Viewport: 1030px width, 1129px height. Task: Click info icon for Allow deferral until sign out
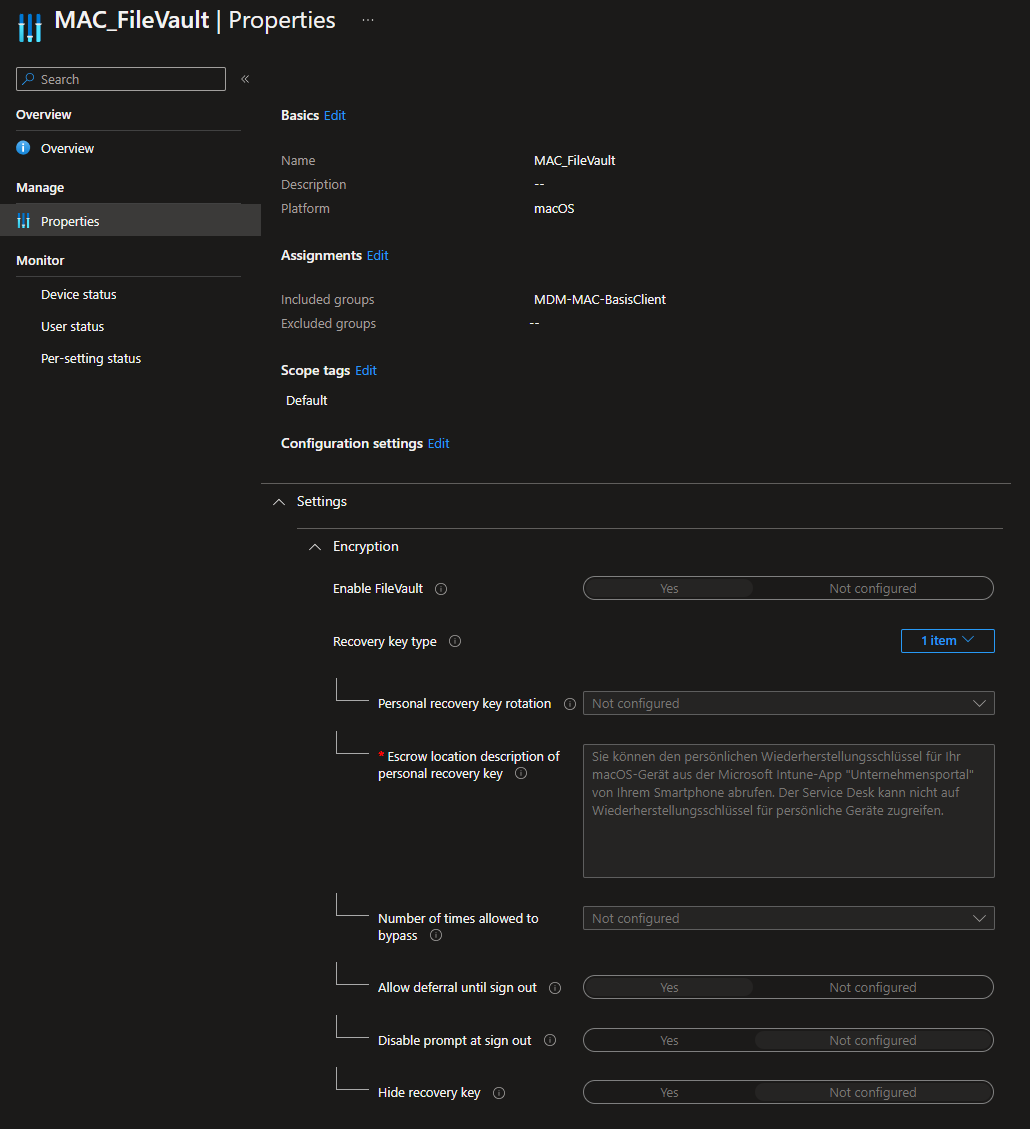(555, 988)
